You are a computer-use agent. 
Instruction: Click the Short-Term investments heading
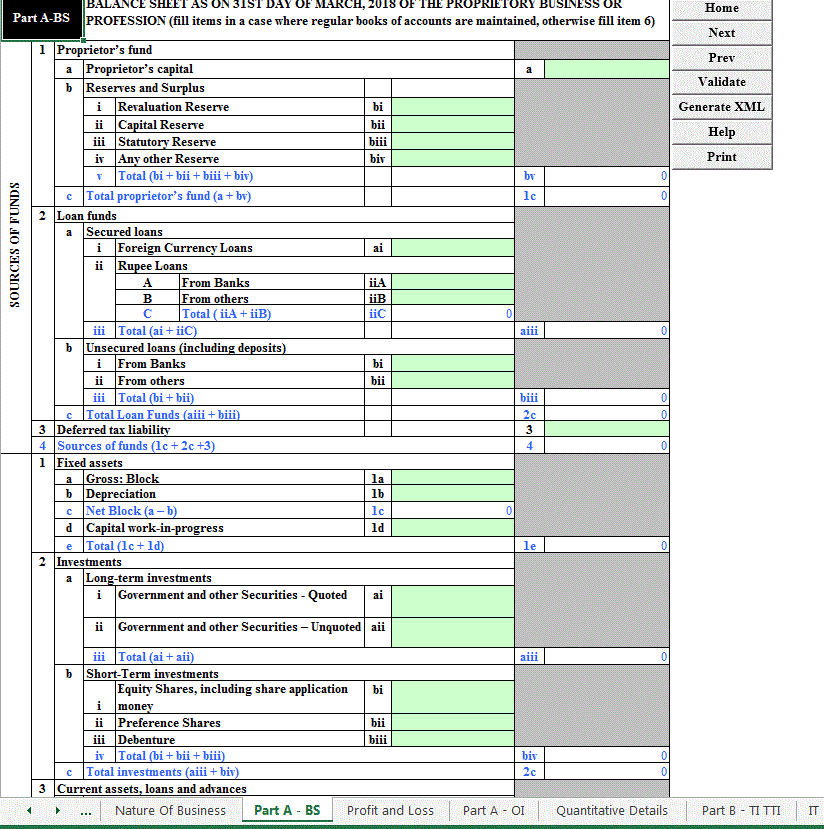(x=152, y=674)
